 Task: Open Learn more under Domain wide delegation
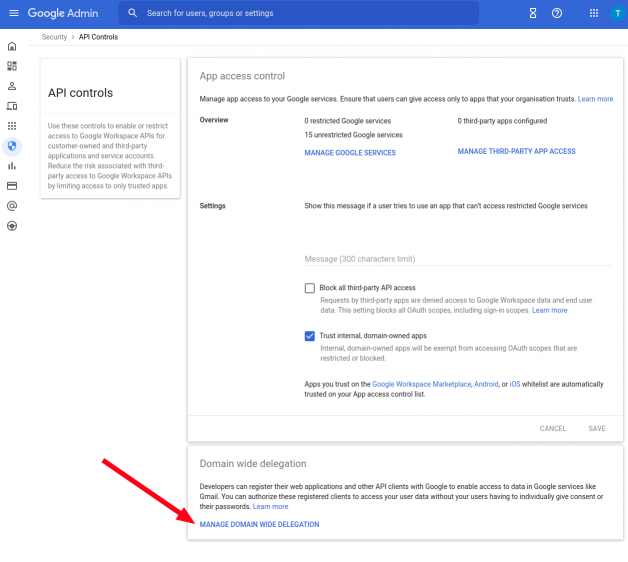point(270,506)
